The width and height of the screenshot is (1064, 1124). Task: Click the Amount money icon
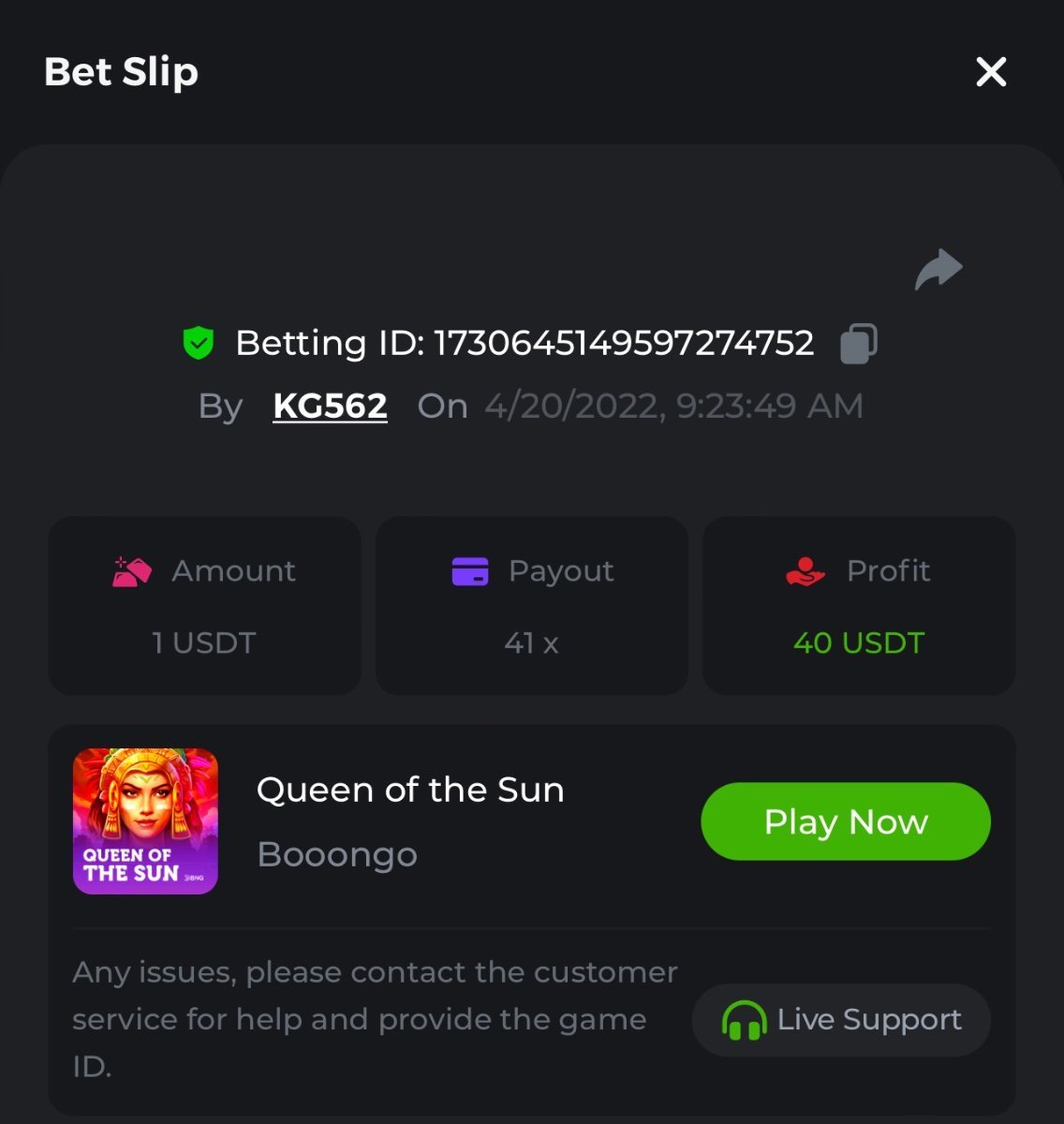point(132,570)
